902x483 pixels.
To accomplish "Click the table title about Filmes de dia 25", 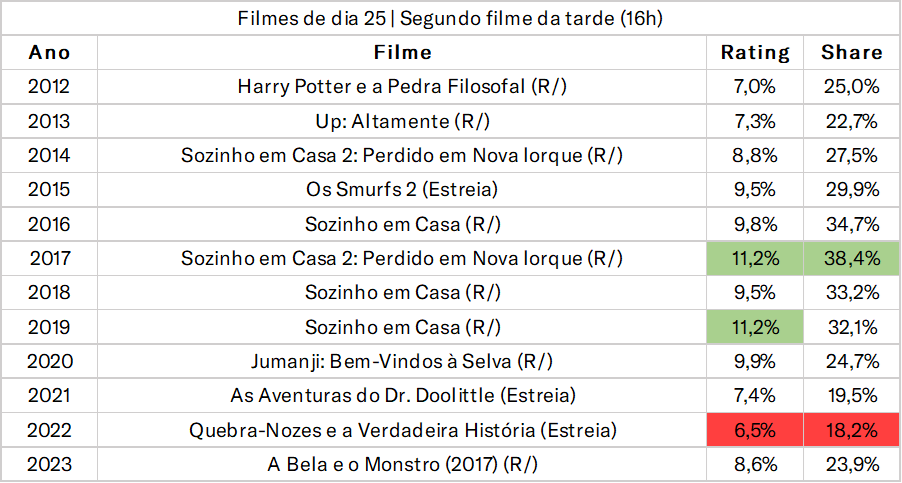I will 450,18.
